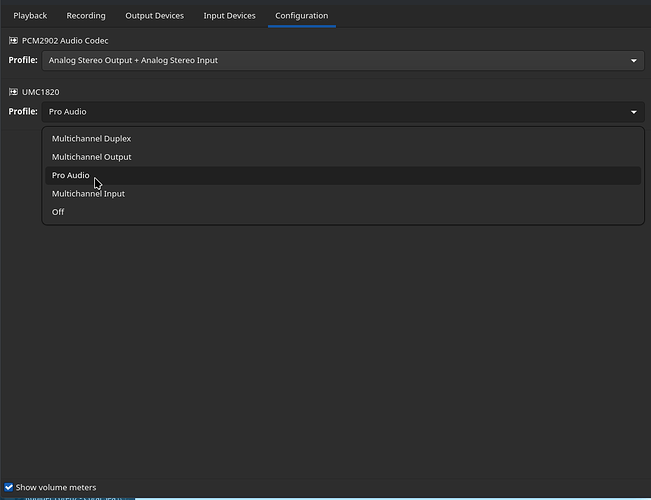The width and height of the screenshot is (651, 500).
Task: Go to the Output Devices tab
Action: [154, 16]
